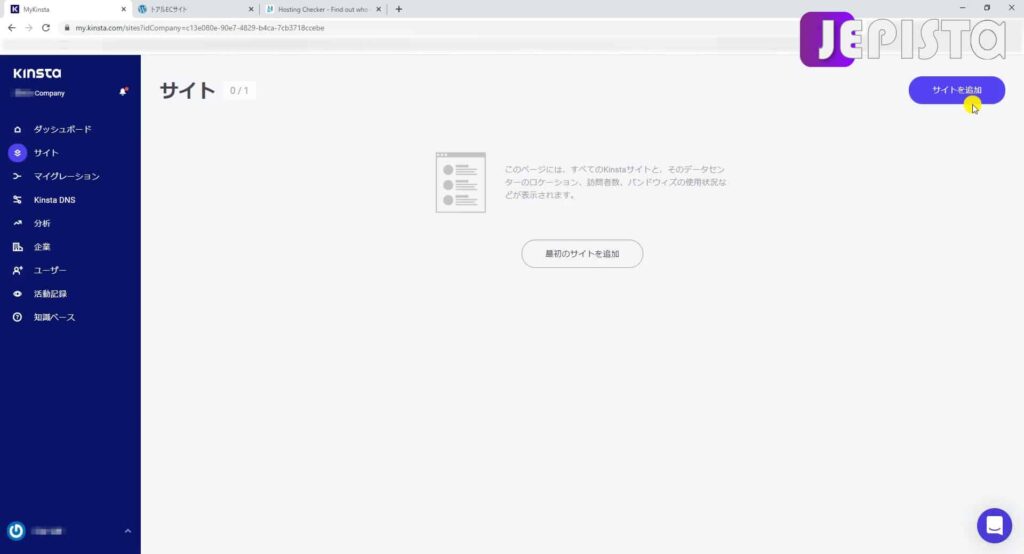
Task: Open the 企業 building icon
Action: tap(18, 247)
